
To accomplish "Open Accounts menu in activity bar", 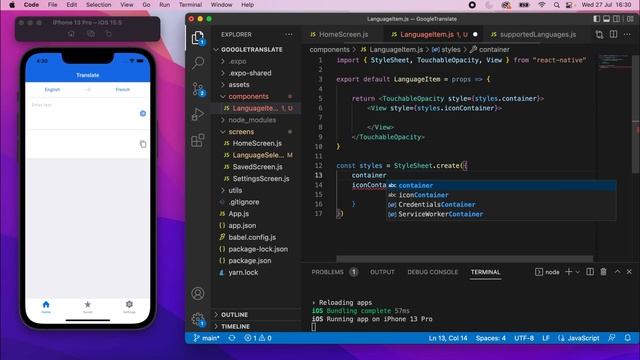I will tap(198, 293).
